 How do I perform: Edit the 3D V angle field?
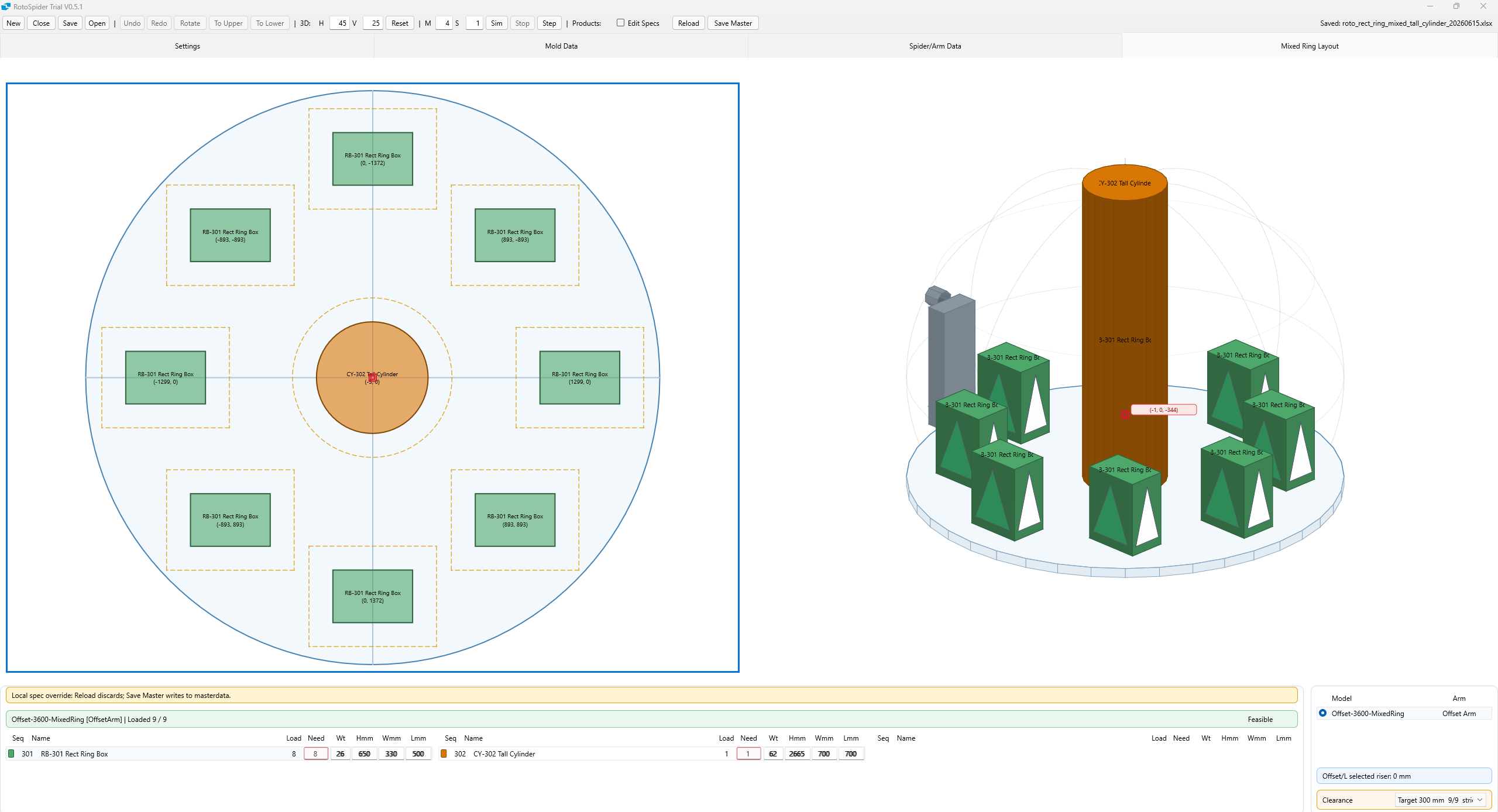point(373,23)
